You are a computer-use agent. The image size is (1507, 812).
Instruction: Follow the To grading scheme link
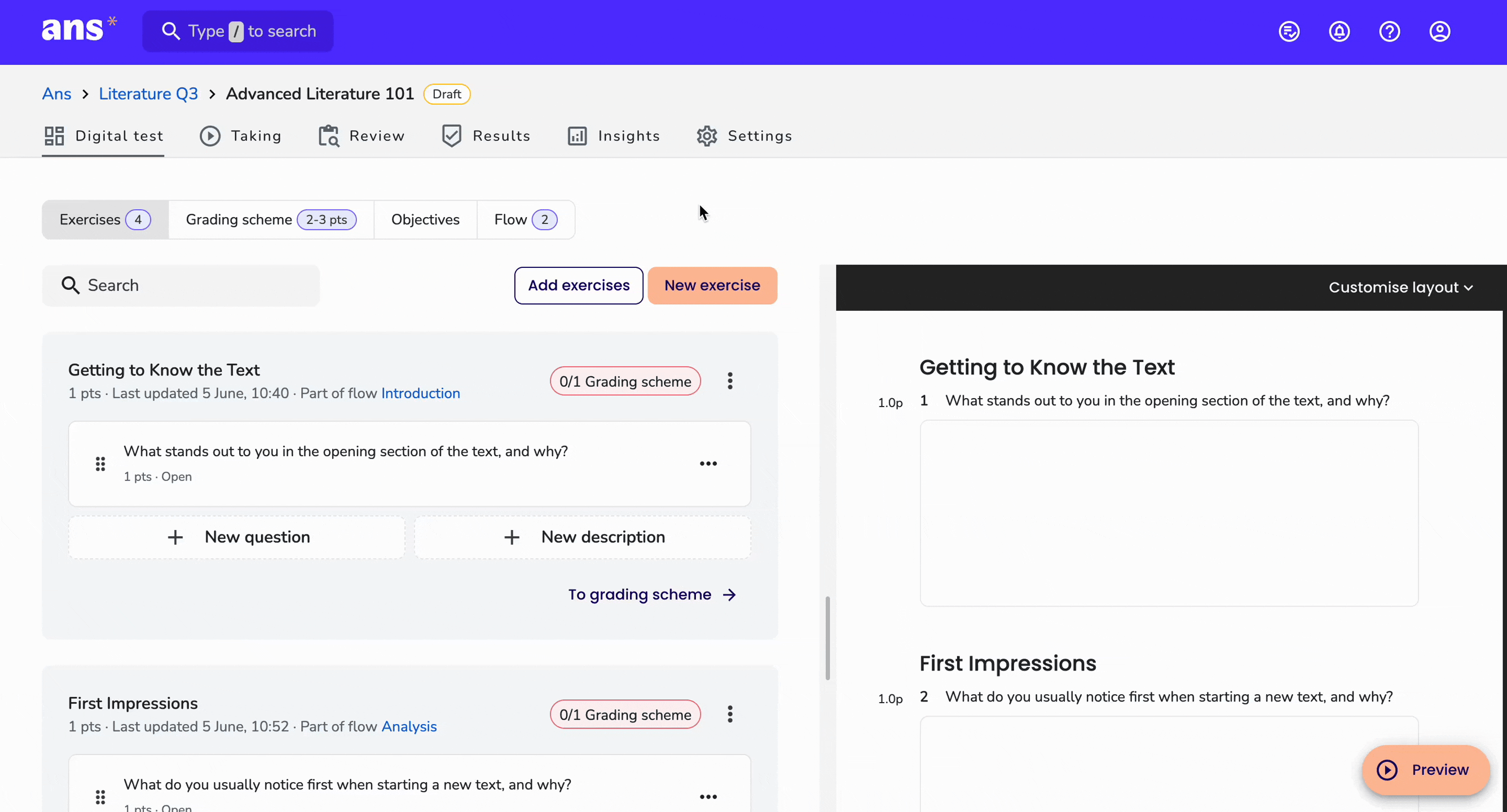[652, 595]
